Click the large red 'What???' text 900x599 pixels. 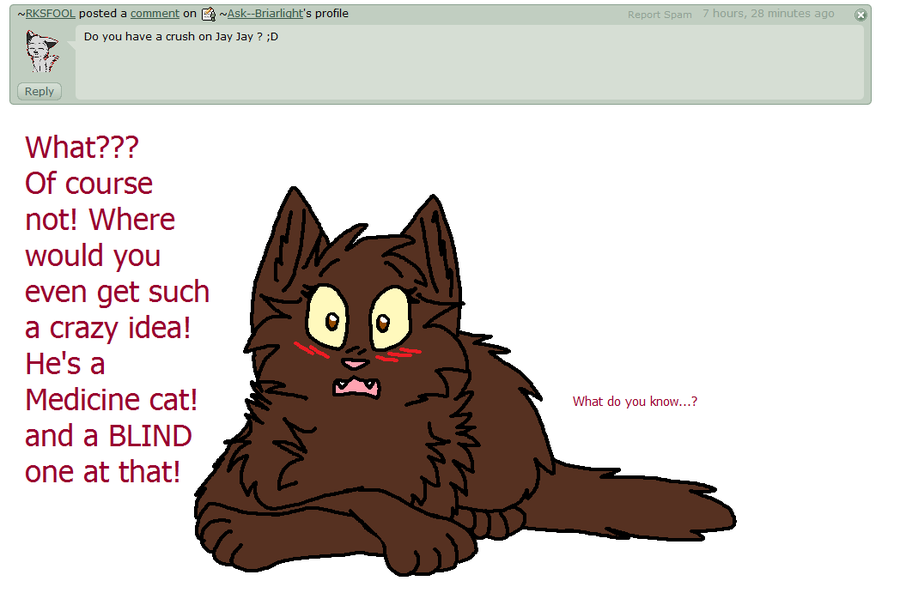pos(82,147)
